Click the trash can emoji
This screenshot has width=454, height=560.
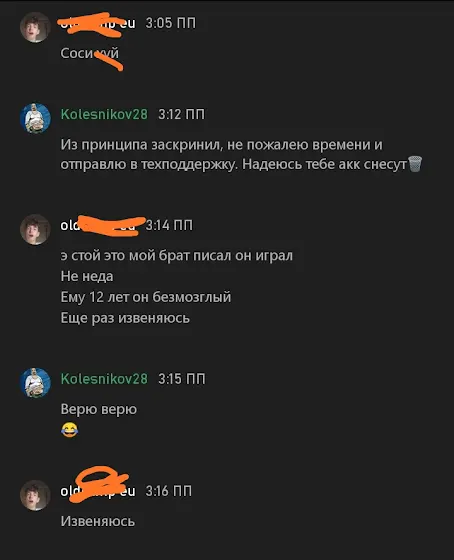pos(415,164)
